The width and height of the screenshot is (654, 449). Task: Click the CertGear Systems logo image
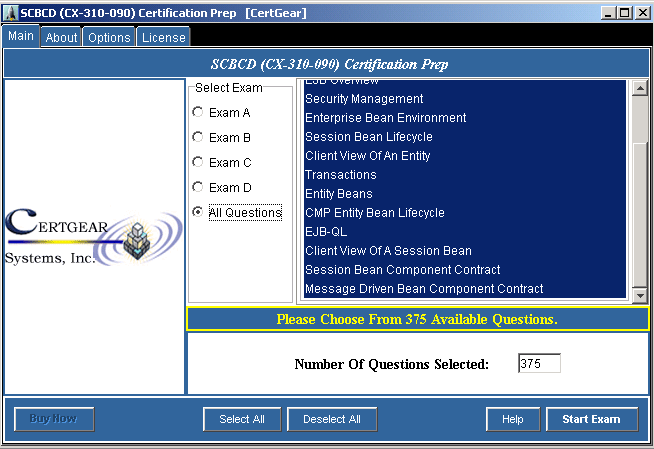(94, 237)
